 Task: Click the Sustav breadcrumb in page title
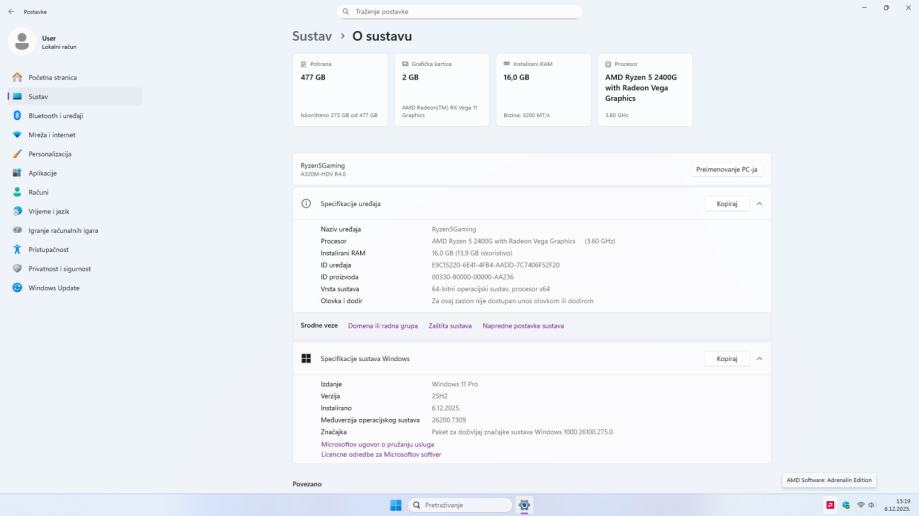tap(312, 36)
